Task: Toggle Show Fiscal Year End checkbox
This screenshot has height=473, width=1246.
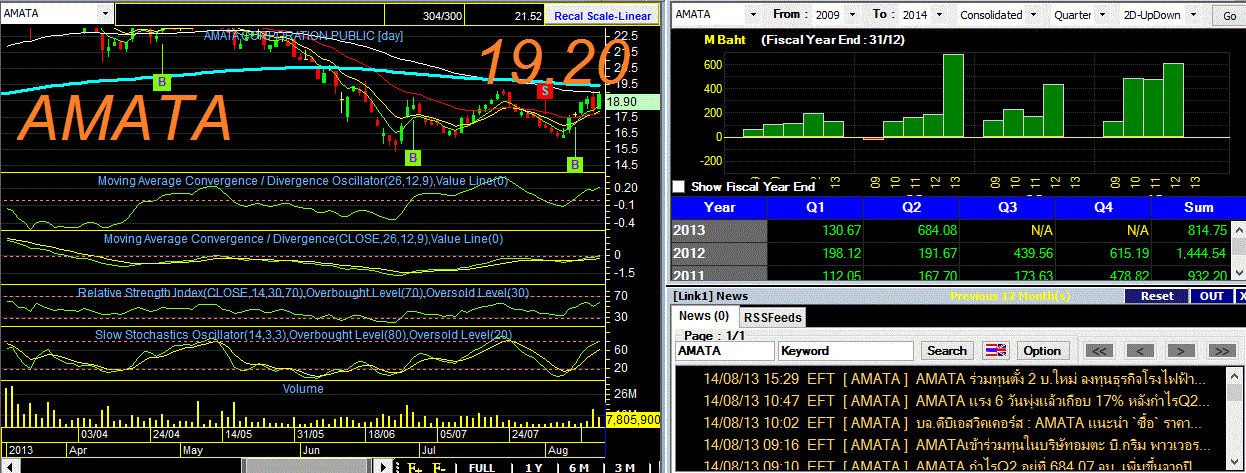Action: [679, 186]
